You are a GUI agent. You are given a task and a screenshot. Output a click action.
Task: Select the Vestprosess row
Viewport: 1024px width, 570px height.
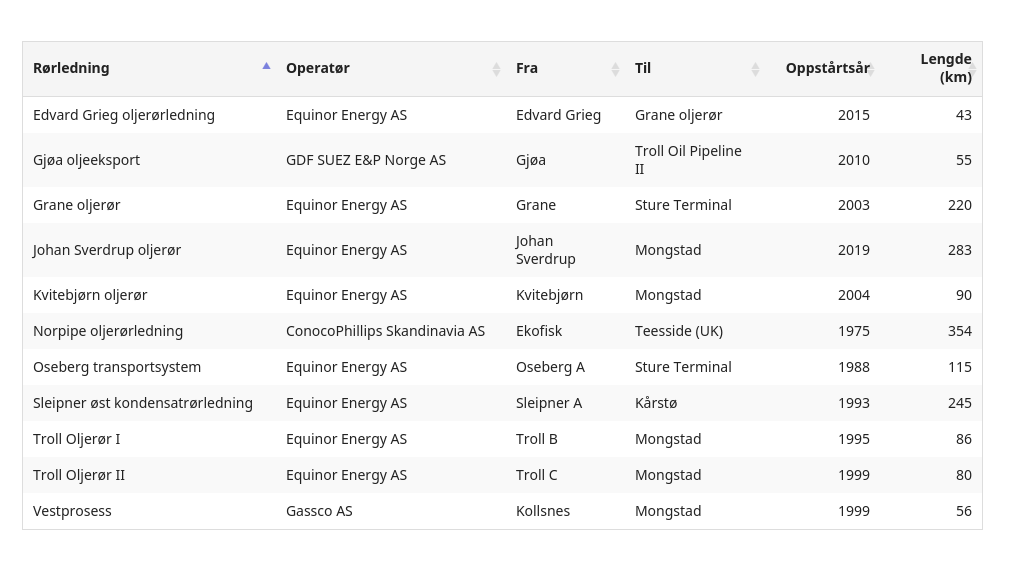tap(502, 511)
